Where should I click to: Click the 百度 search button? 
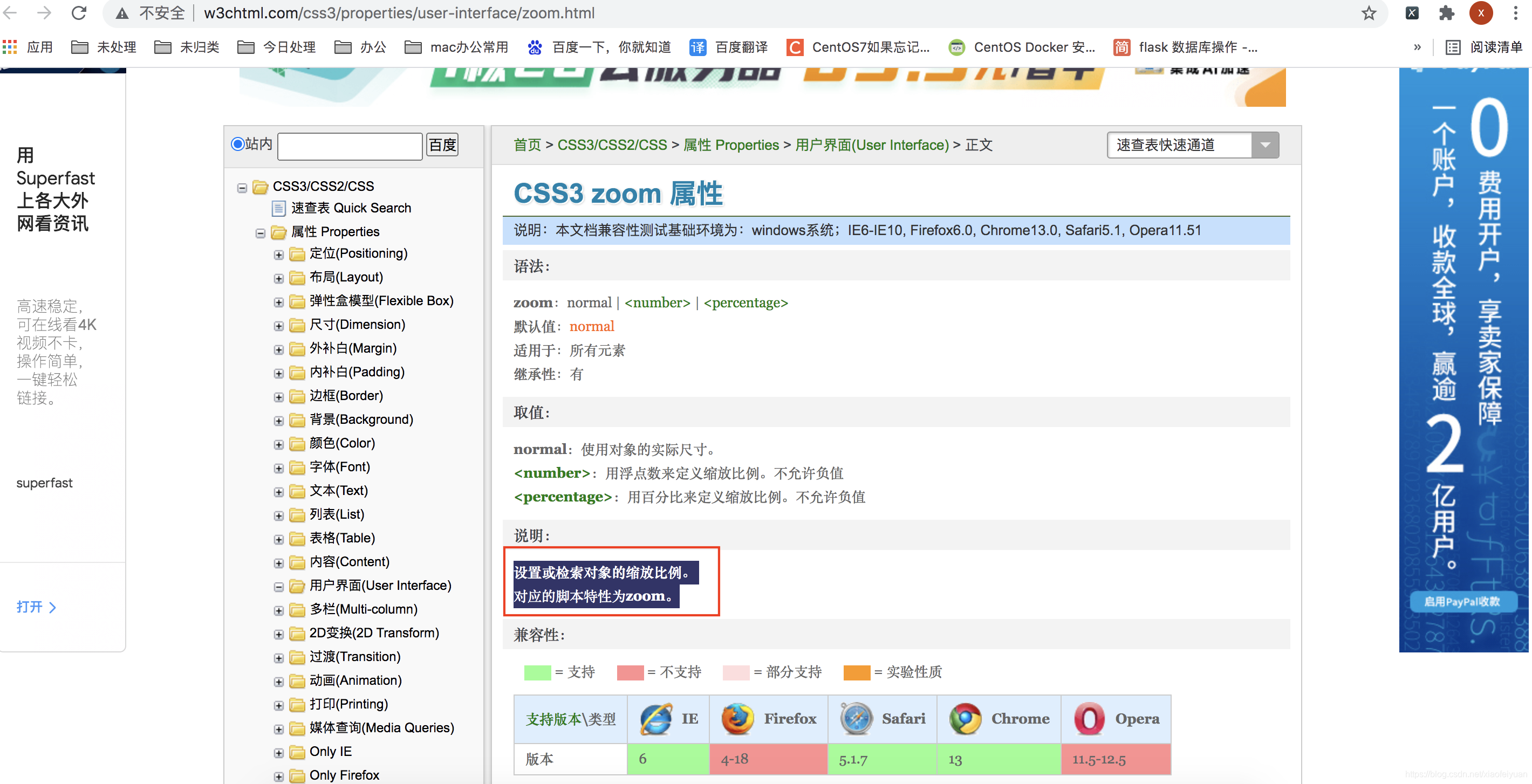coord(442,145)
